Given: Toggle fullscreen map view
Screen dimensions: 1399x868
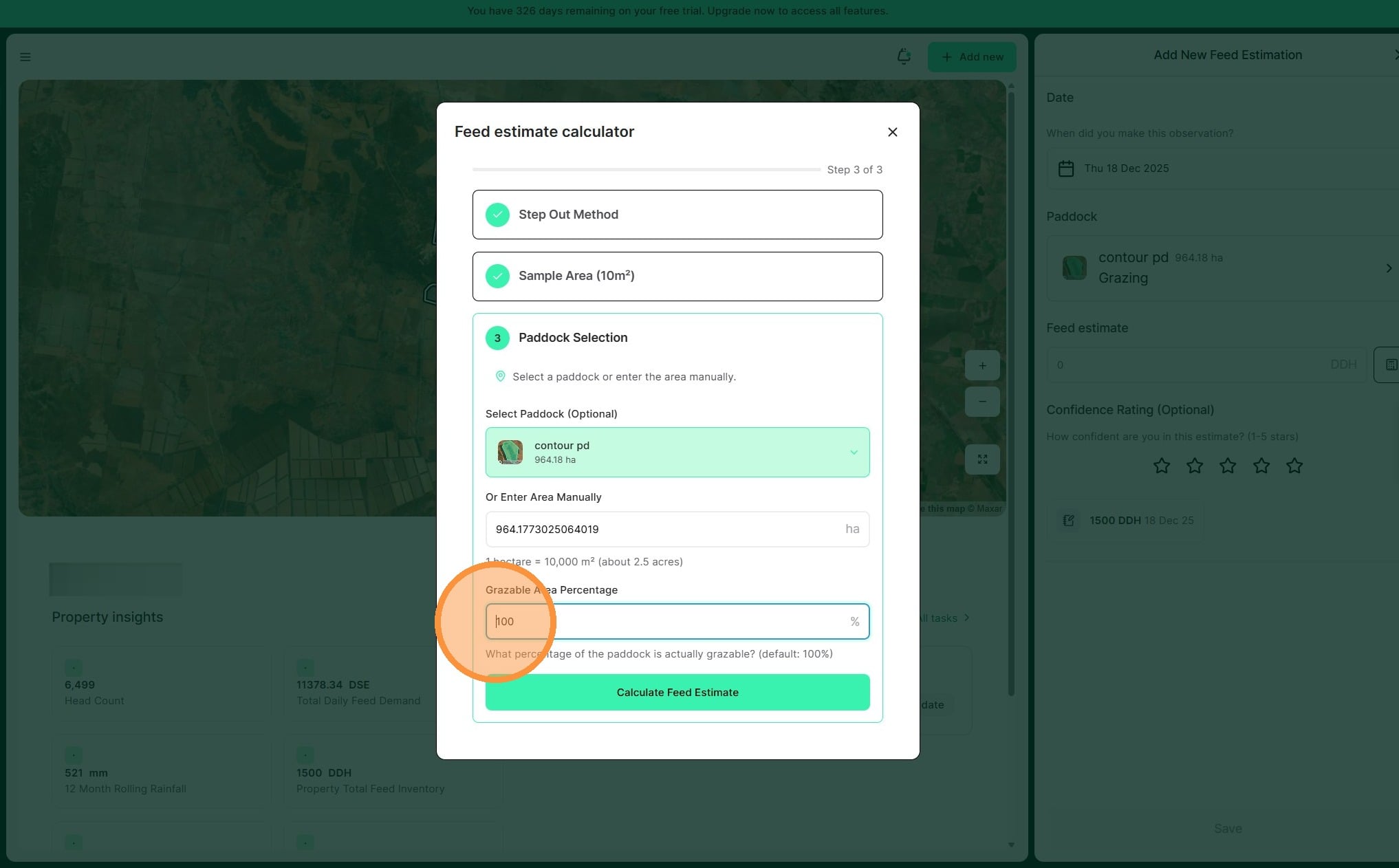Looking at the screenshot, I should click(x=982, y=459).
